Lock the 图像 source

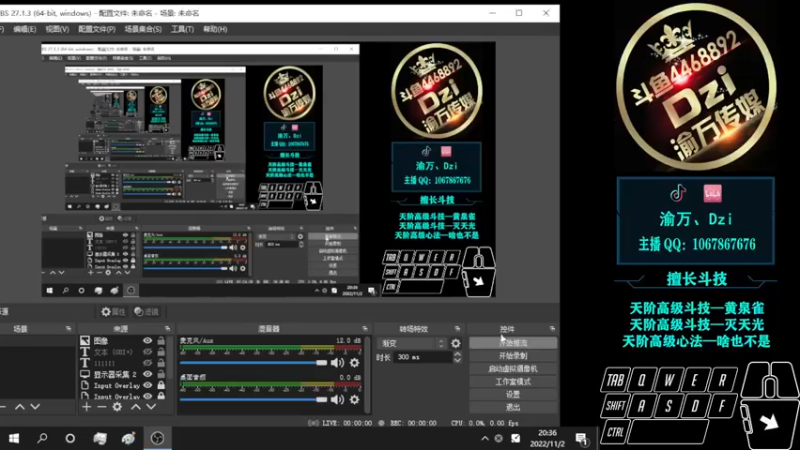161,340
